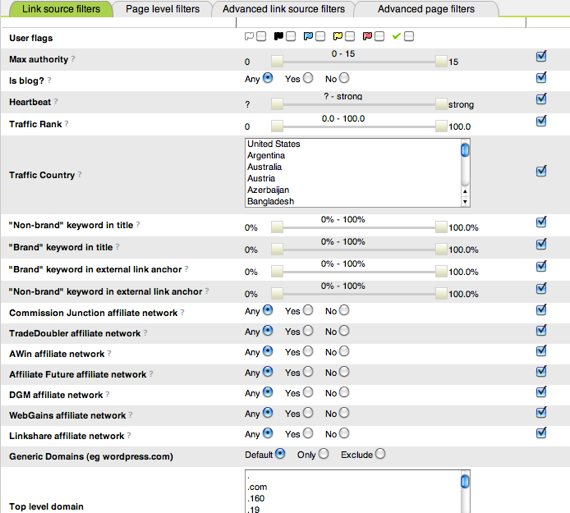Go to Advanced page filters tab

pyautogui.click(x=426, y=9)
